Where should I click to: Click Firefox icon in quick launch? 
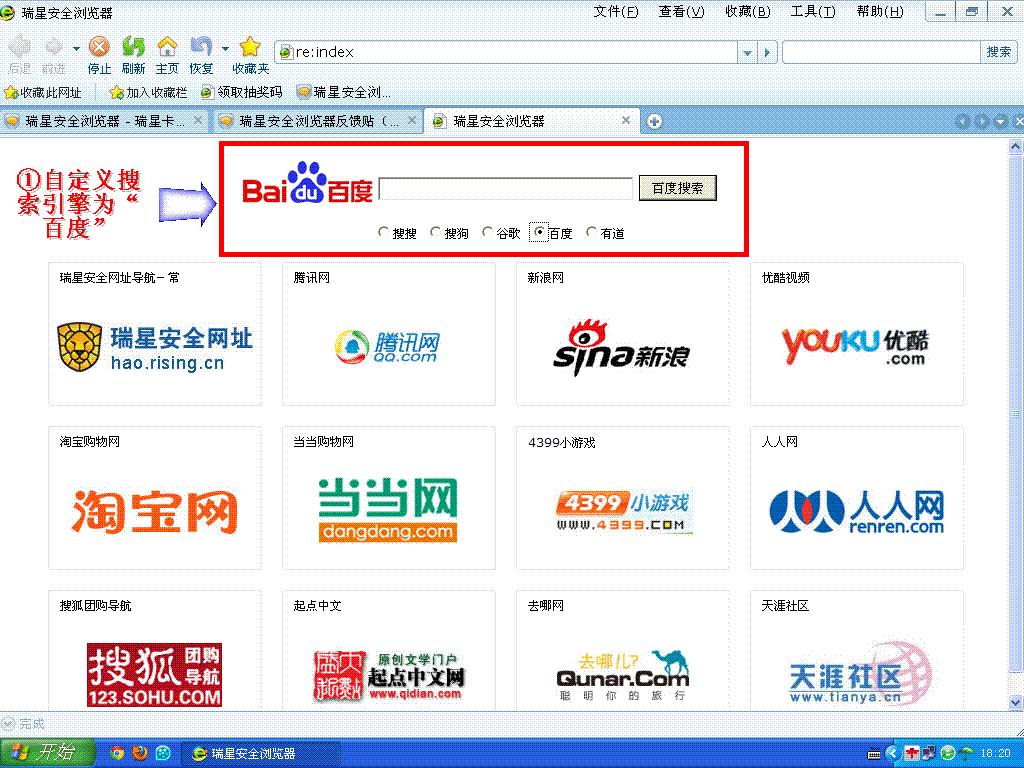click(140, 753)
